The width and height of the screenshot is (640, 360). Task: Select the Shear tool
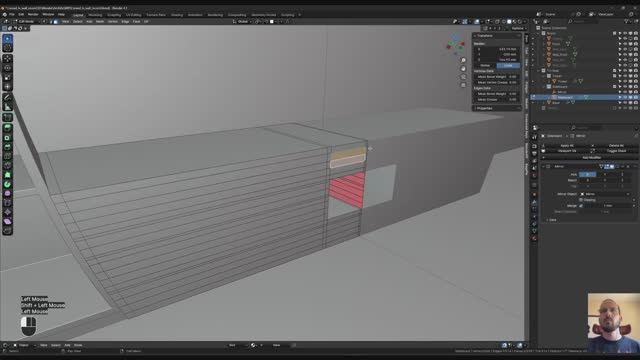pos(7,222)
